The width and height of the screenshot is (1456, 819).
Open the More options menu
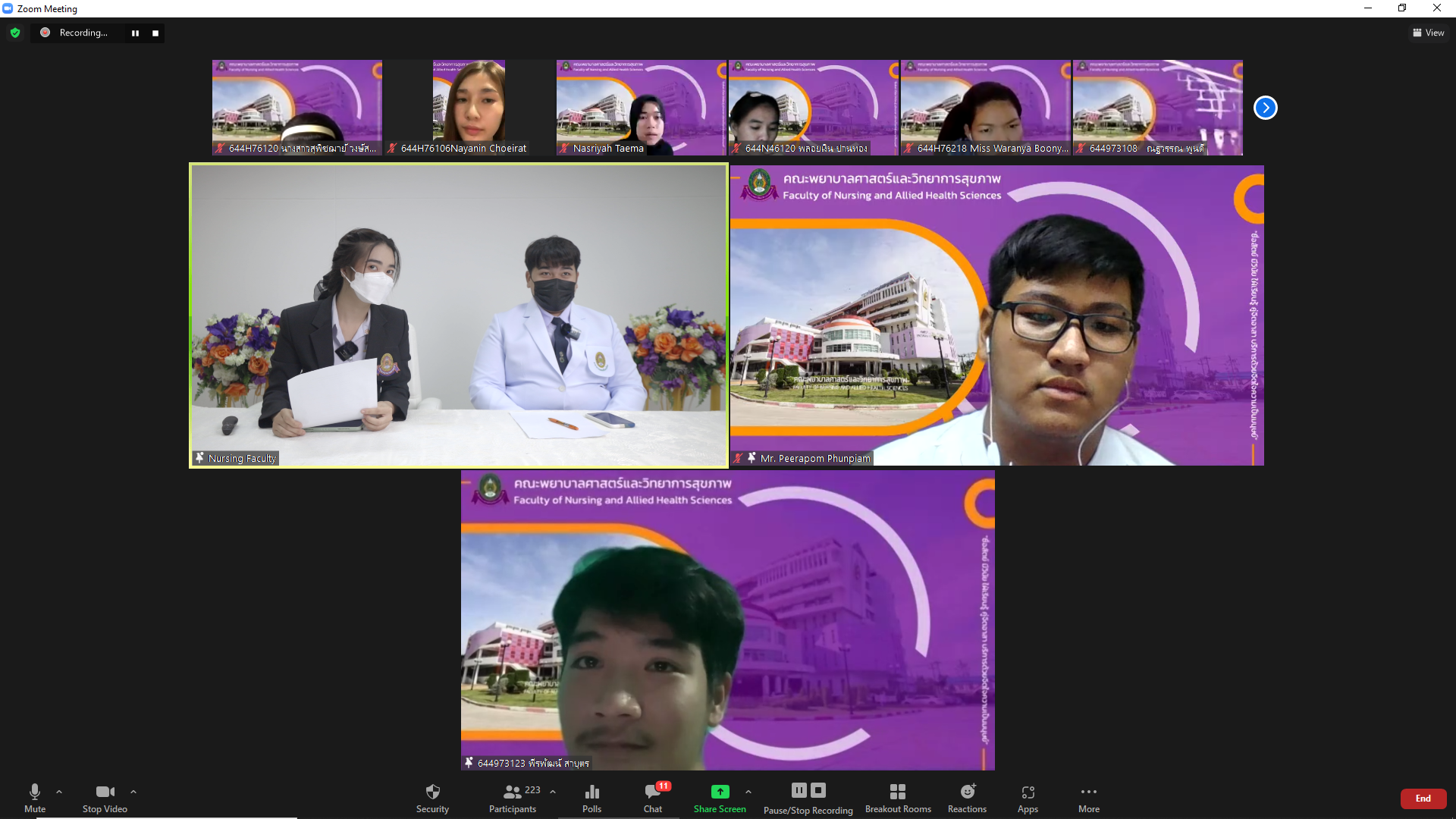1088,798
